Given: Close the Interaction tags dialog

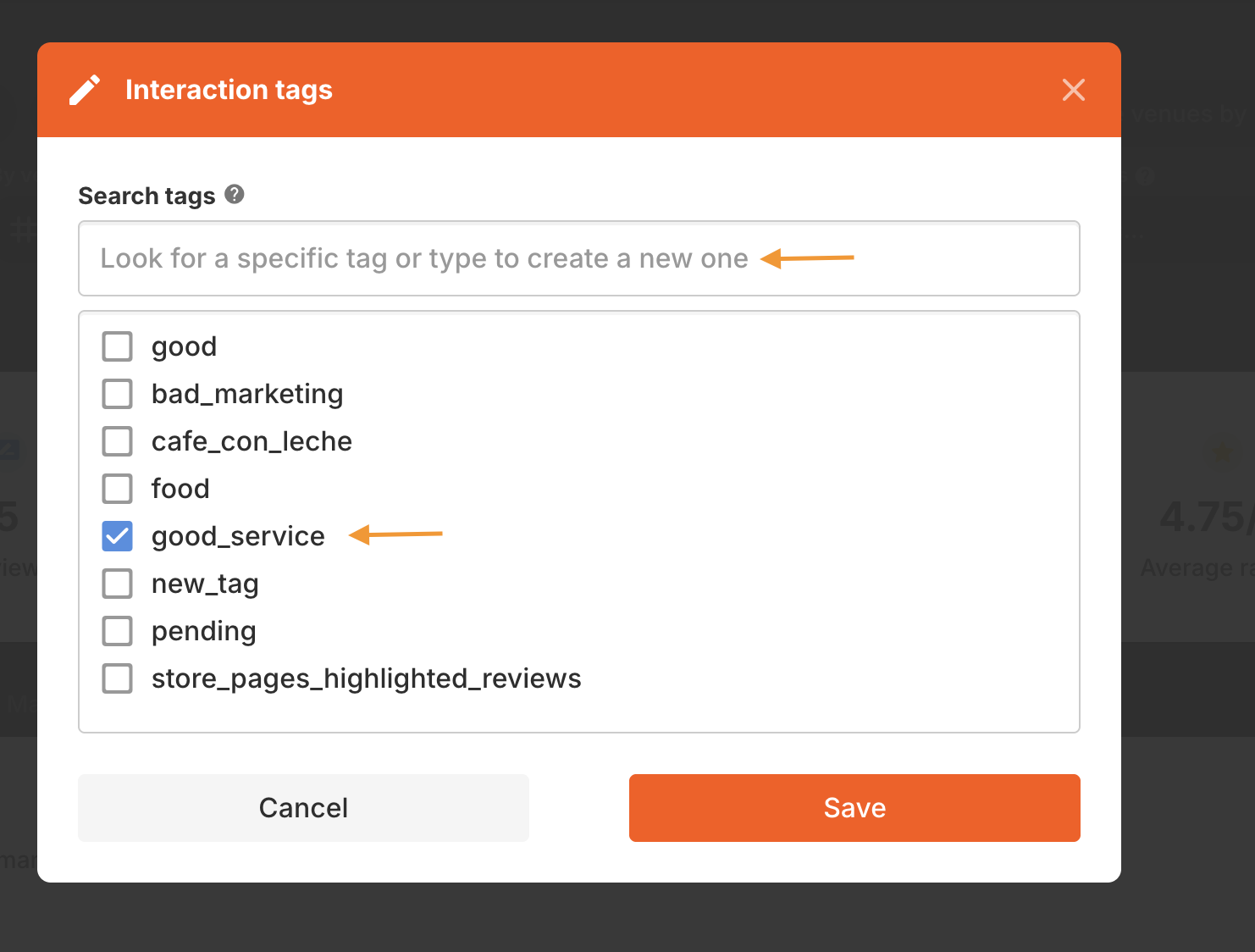Looking at the screenshot, I should pyautogui.click(x=1073, y=90).
